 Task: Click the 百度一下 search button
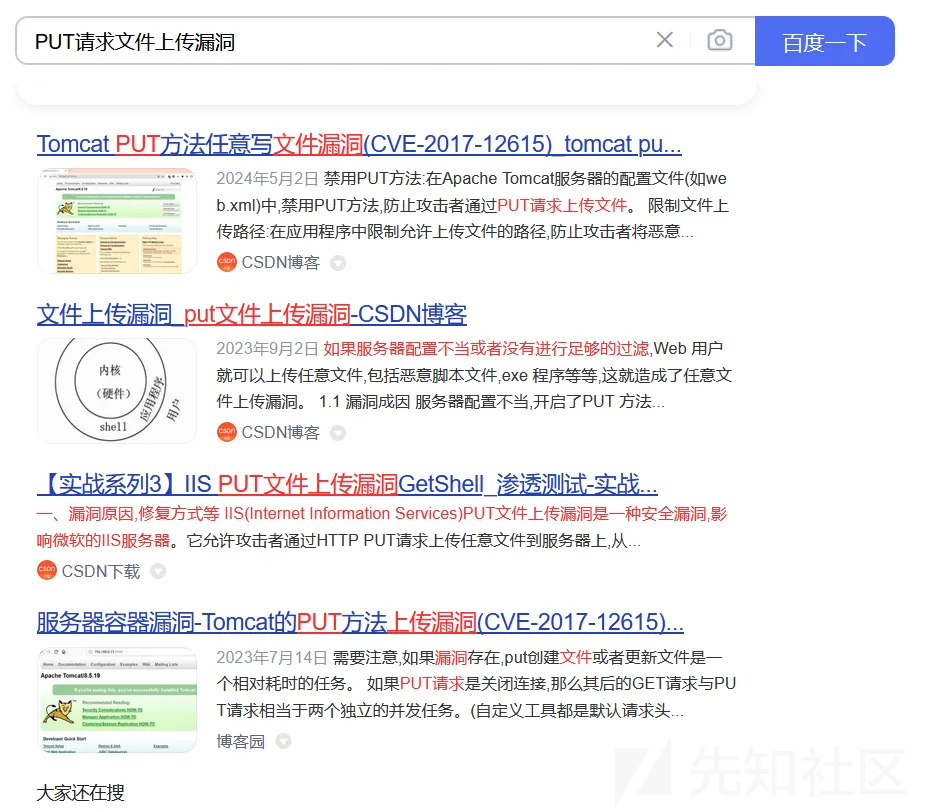pyautogui.click(x=824, y=41)
